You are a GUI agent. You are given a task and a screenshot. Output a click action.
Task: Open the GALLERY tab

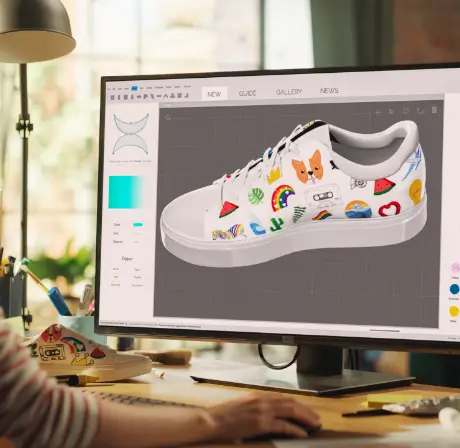point(289,92)
